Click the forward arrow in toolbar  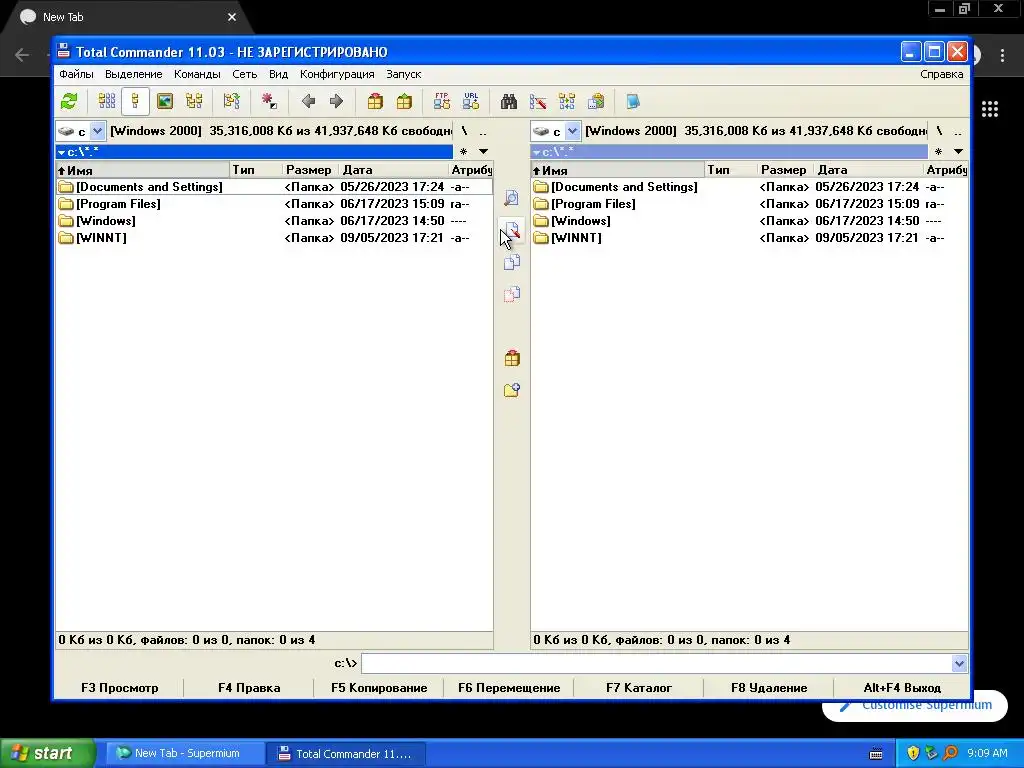coord(336,101)
